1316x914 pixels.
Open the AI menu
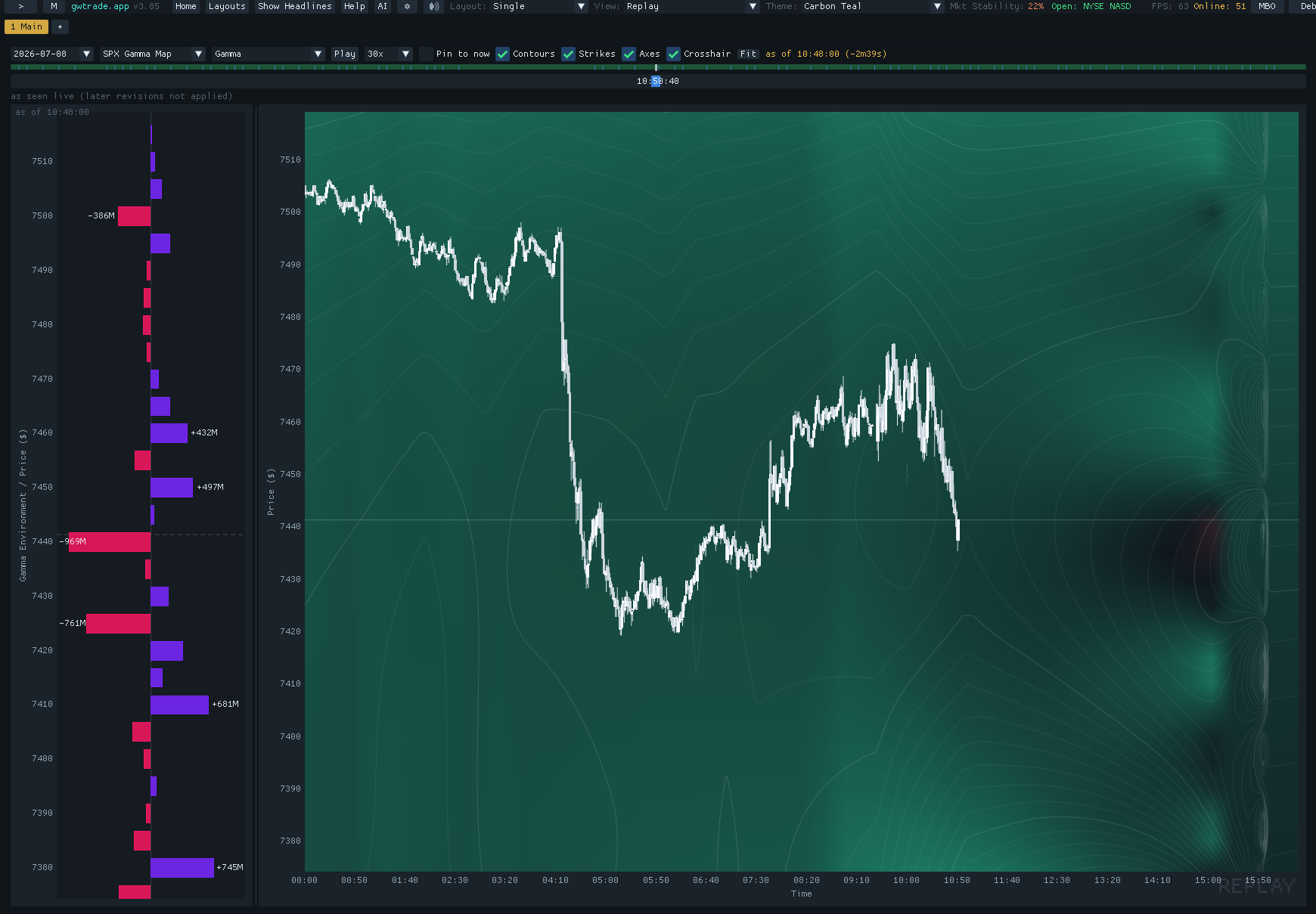pyautogui.click(x=382, y=6)
